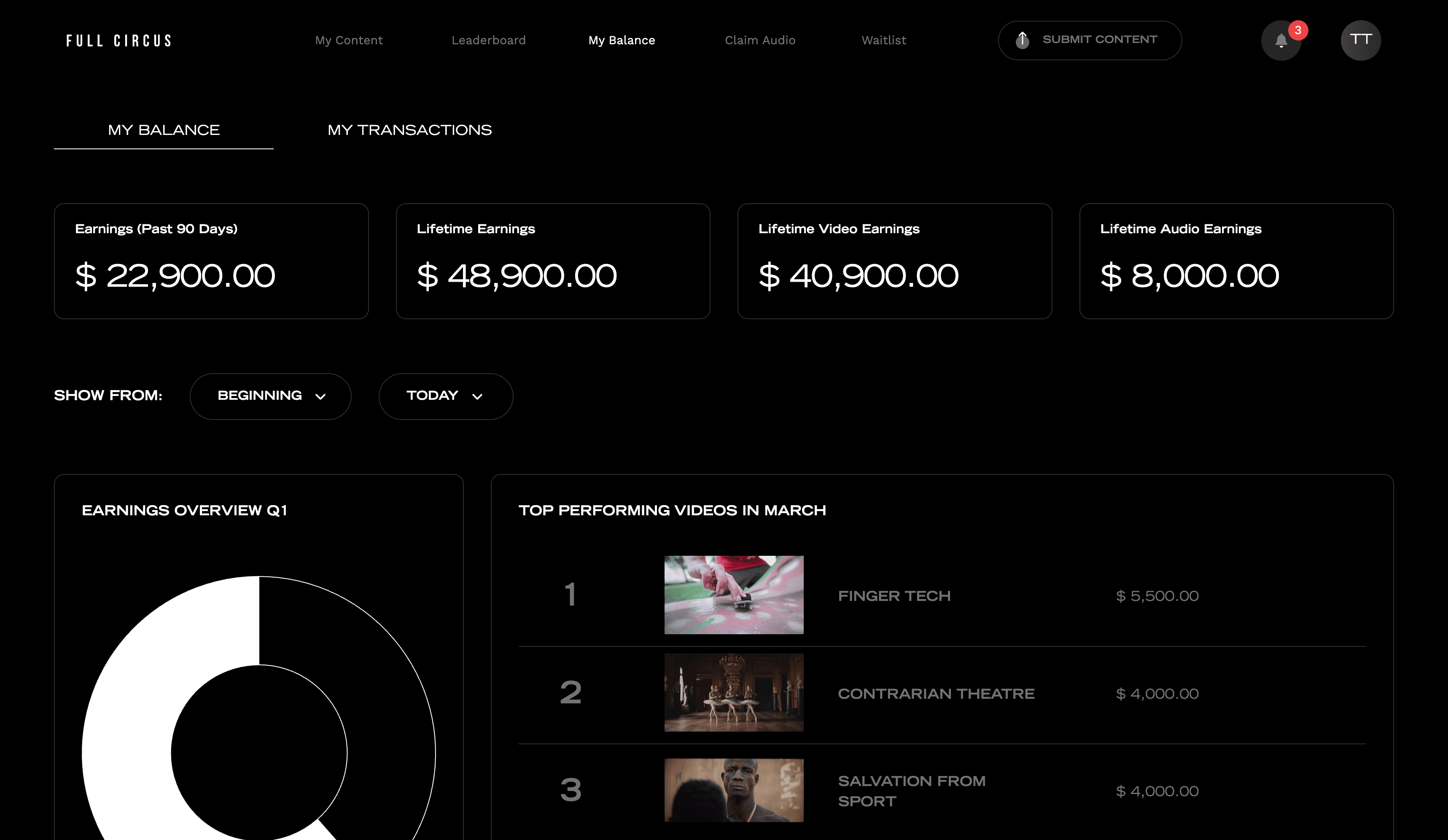Go to Claim Audio page
This screenshot has height=840, width=1448.
click(760, 40)
